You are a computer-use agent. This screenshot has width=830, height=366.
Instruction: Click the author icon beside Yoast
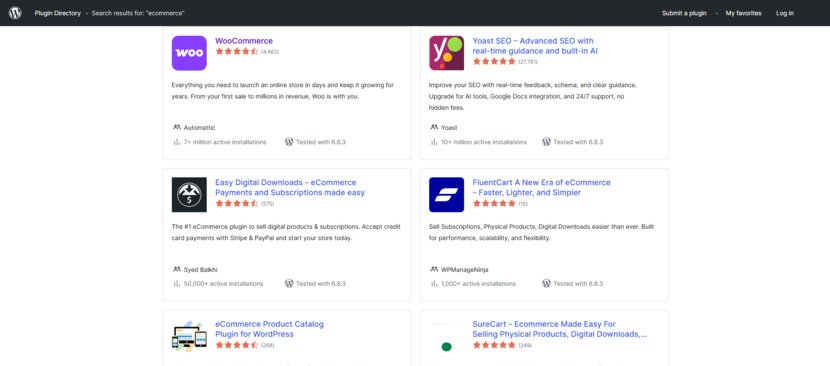tap(434, 128)
